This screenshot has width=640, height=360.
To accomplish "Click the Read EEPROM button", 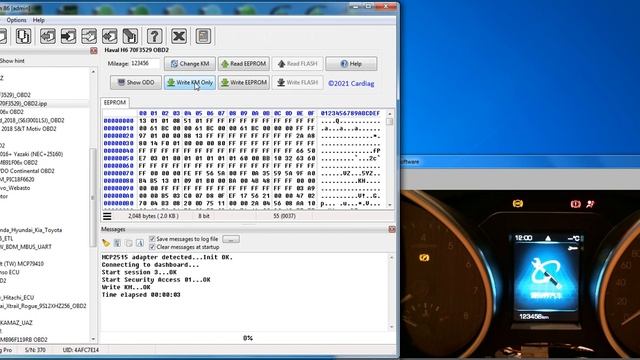I will pyautogui.click(x=244, y=64).
